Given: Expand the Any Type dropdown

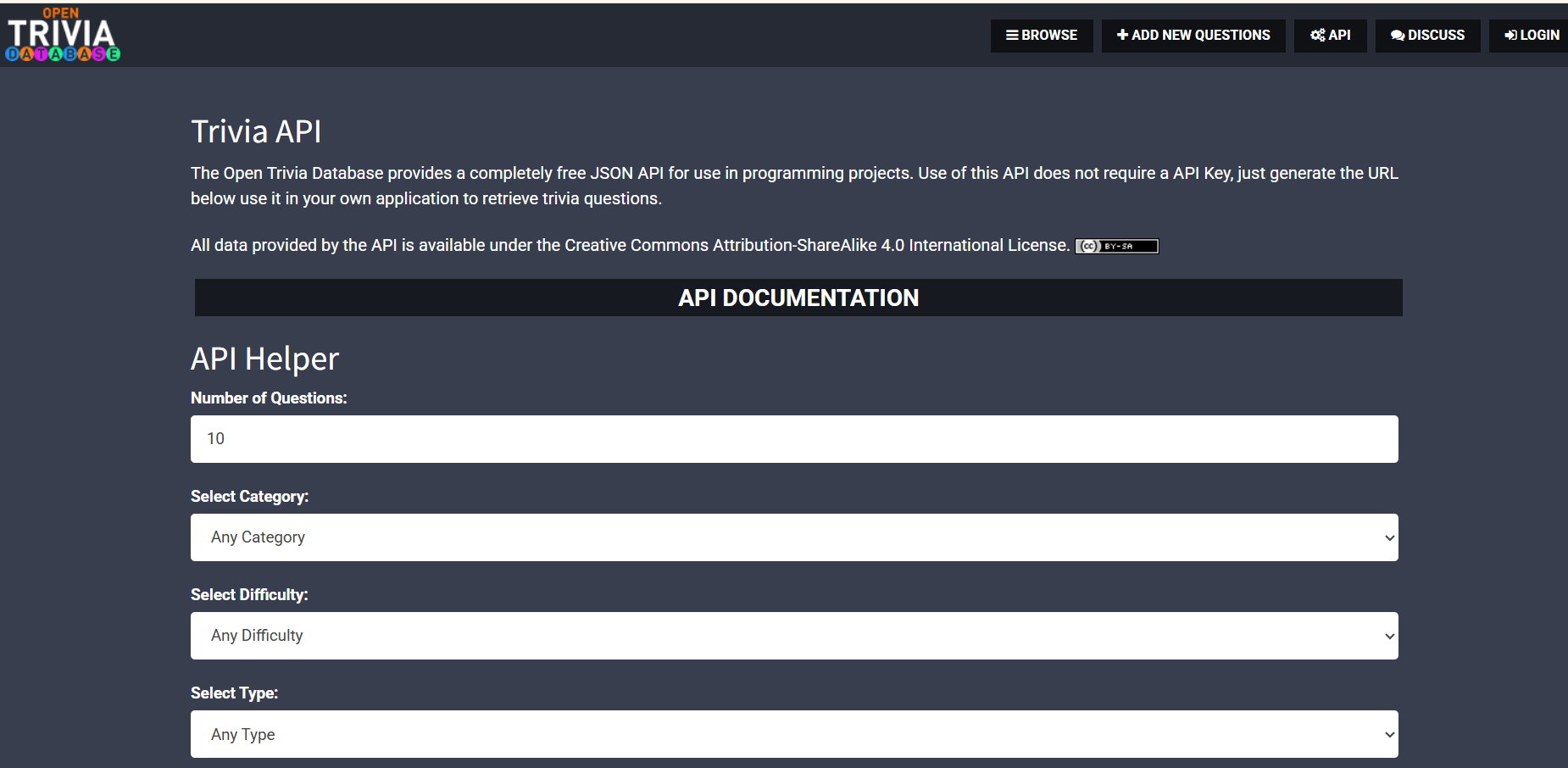Looking at the screenshot, I should click(x=794, y=734).
